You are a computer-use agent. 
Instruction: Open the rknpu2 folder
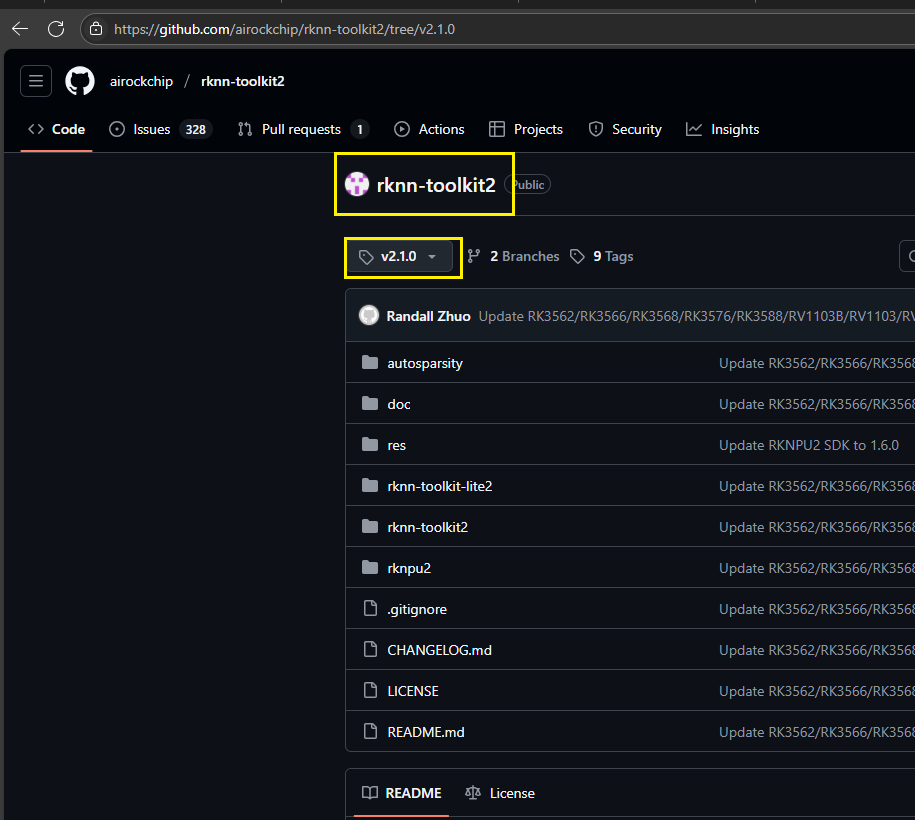pyautogui.click(x=409, y=568)
